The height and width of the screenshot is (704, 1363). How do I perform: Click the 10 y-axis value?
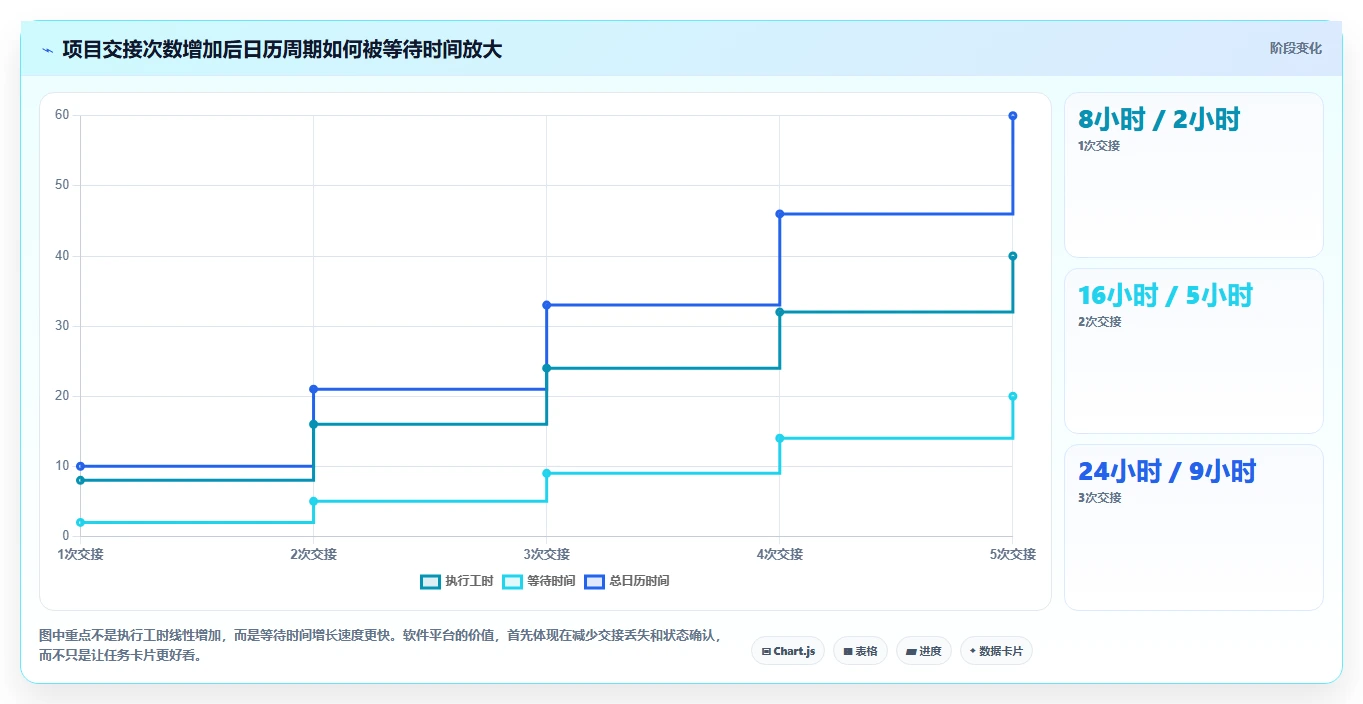(62, 466)
